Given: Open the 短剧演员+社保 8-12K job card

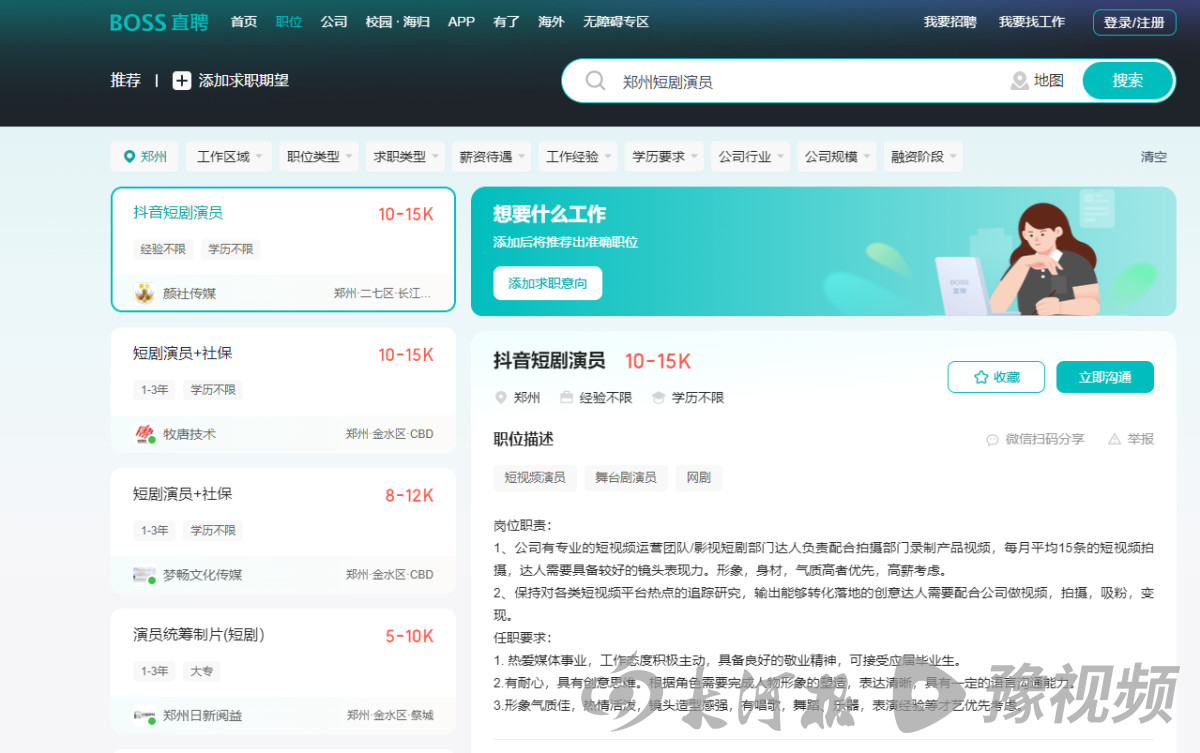Looking at the screenshot, I should coord(283,530).
